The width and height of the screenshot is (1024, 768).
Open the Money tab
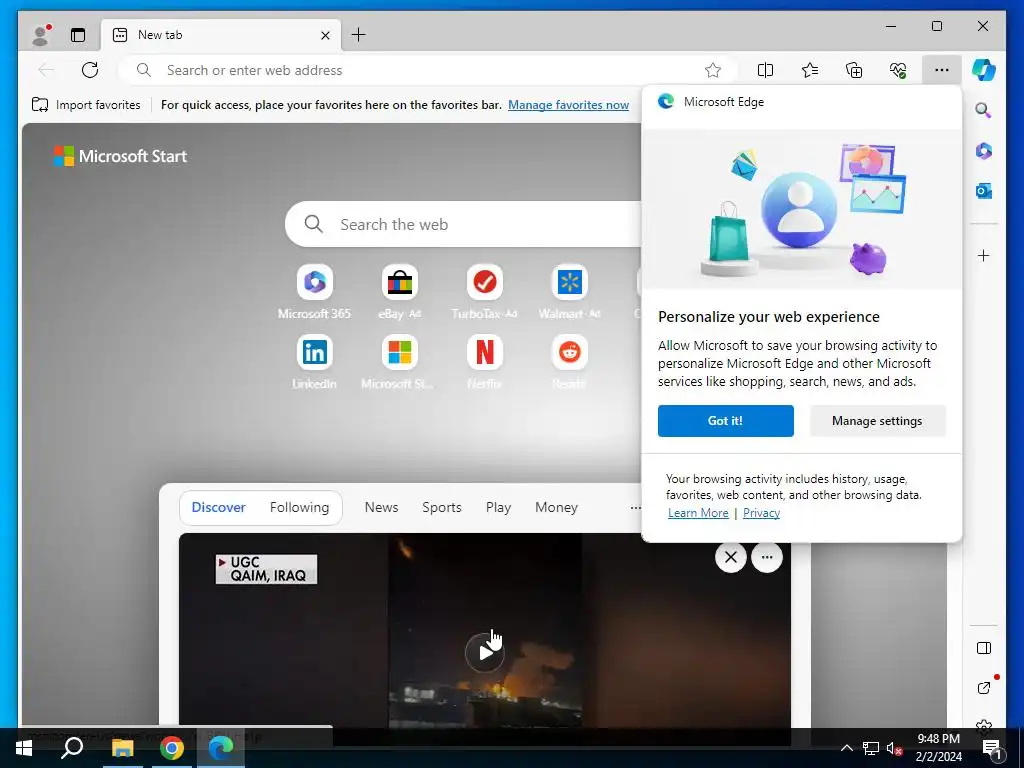click(556, 507)
